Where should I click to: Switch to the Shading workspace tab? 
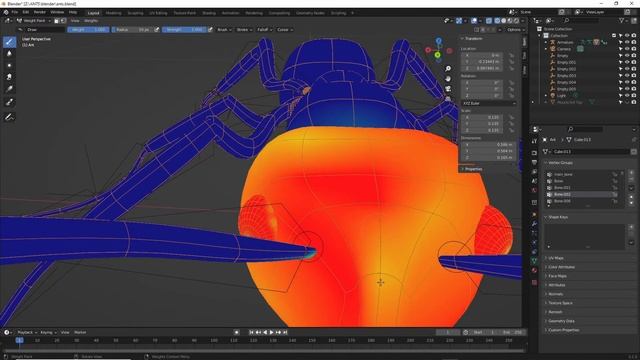pyautogui.click(x=209, y=13)
